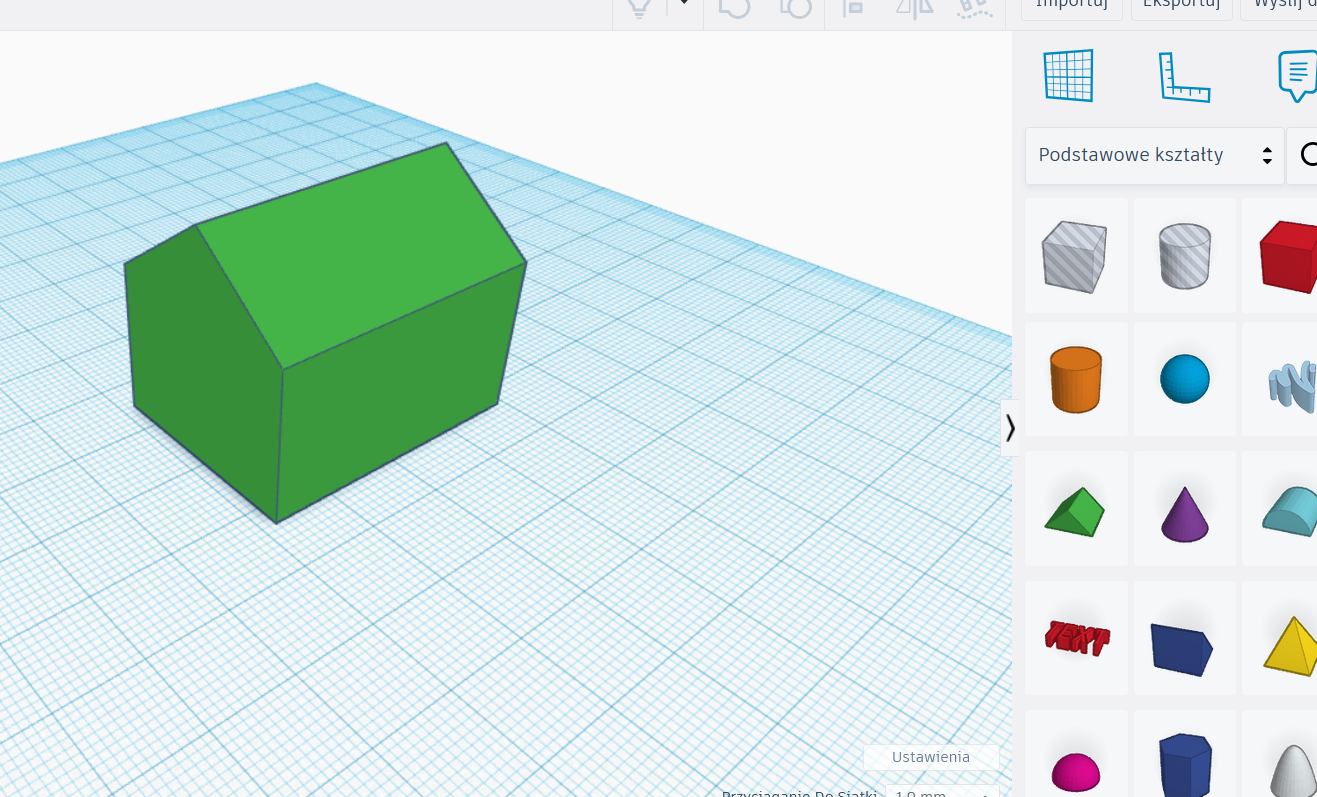Click the Importuj button
Viewport: 1317px width, 797px height.
coord(1072,6)
